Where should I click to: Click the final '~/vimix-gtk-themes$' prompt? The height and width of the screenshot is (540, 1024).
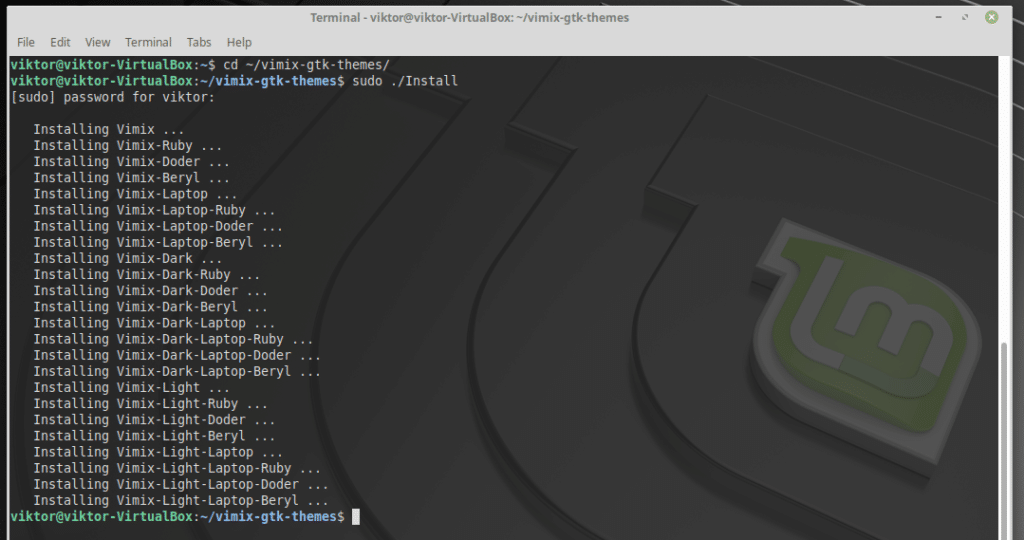coord(272,516)
